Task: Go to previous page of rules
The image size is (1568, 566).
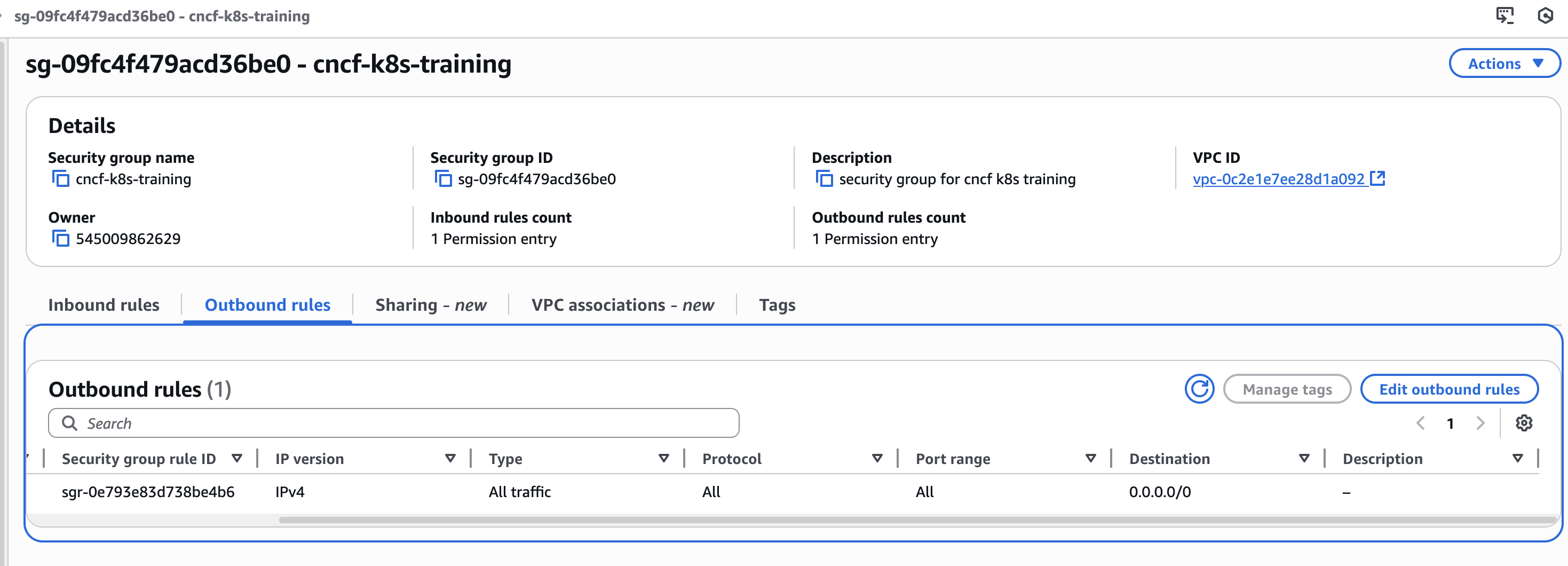Action: click(x=1421, y=423)
